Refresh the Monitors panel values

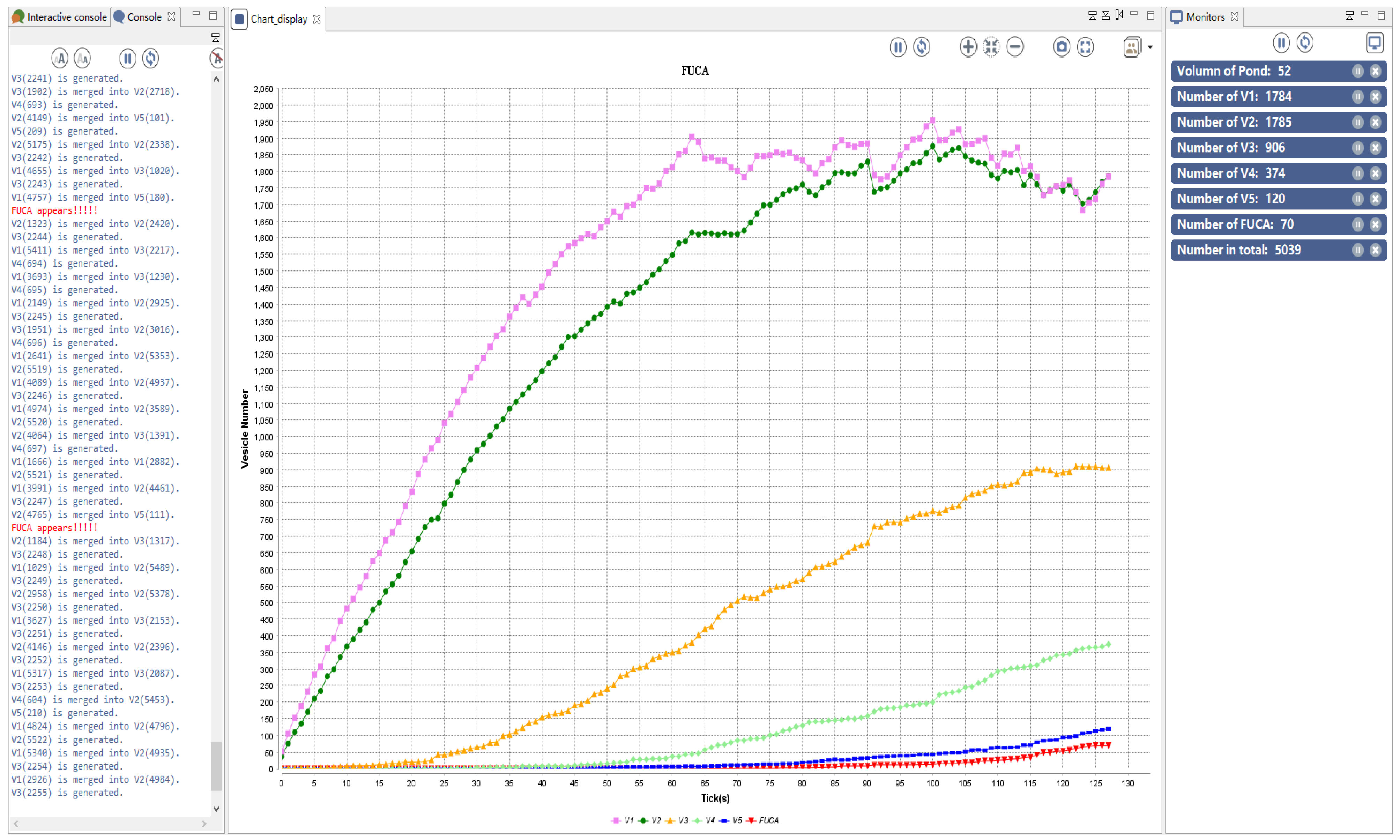(x=1305, y=43)
